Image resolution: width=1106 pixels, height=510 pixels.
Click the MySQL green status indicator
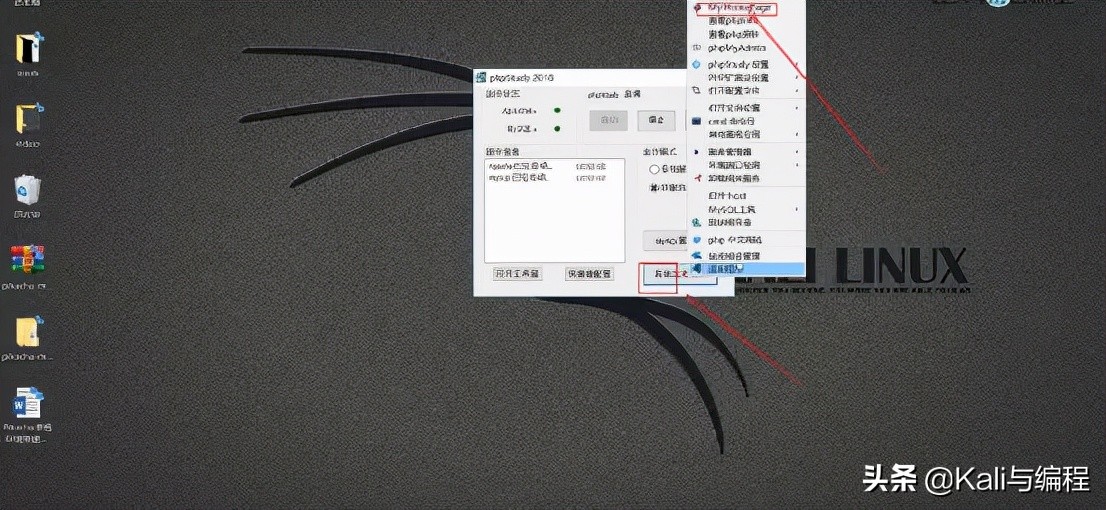[557, 128]
